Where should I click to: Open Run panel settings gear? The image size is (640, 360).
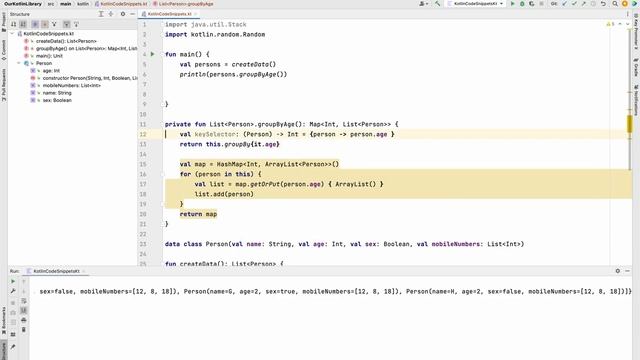[x=618, y=271]
